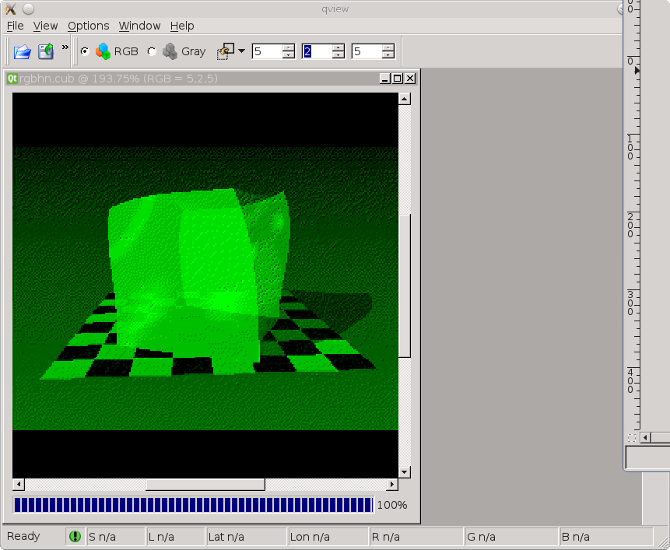Select the RGB radio button
The image size is (670, 550).
coord(84,51)
